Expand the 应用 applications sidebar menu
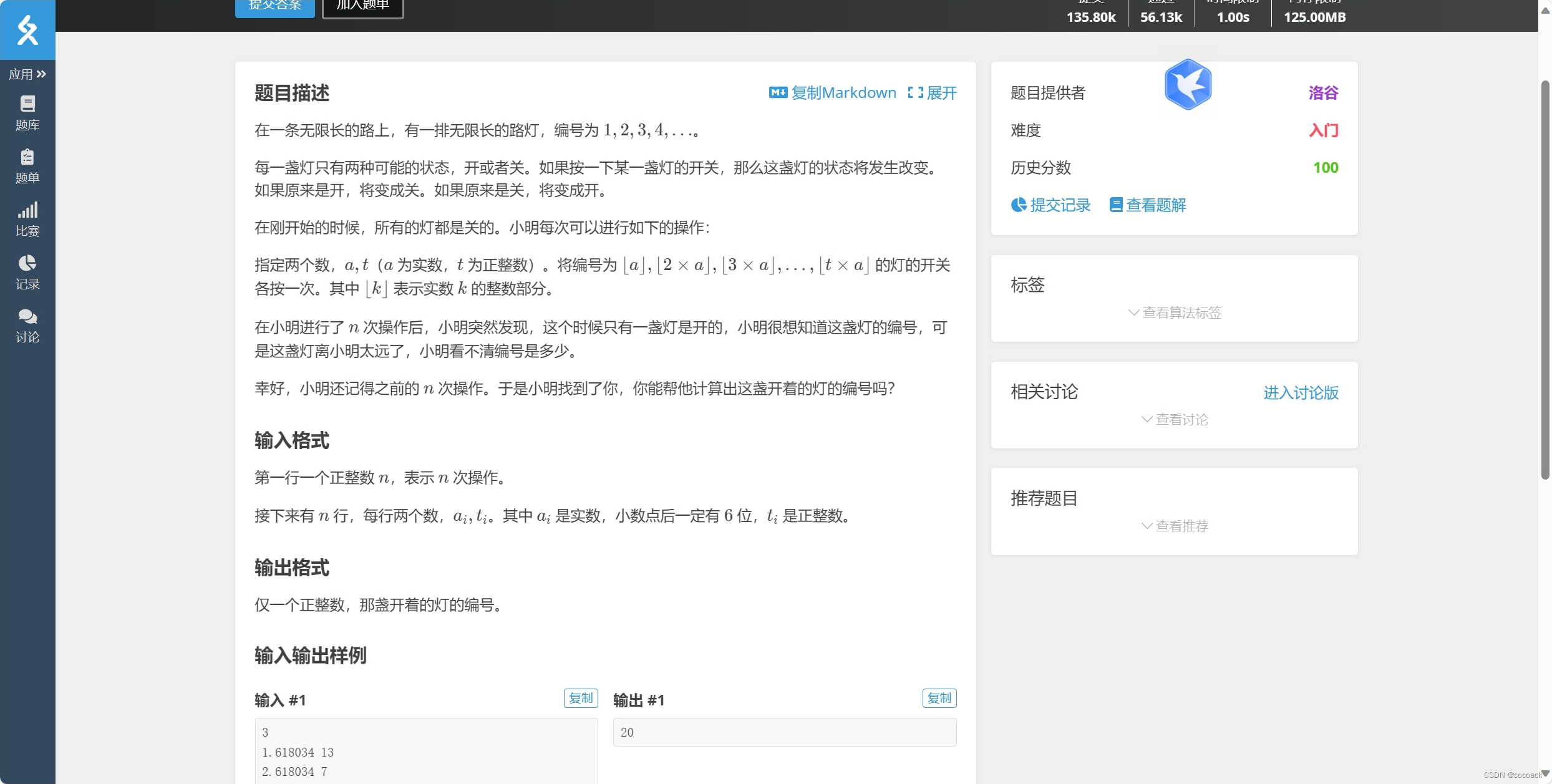Image resolution: width=1552 pixels, height=784 pixels. coord(27,74)
